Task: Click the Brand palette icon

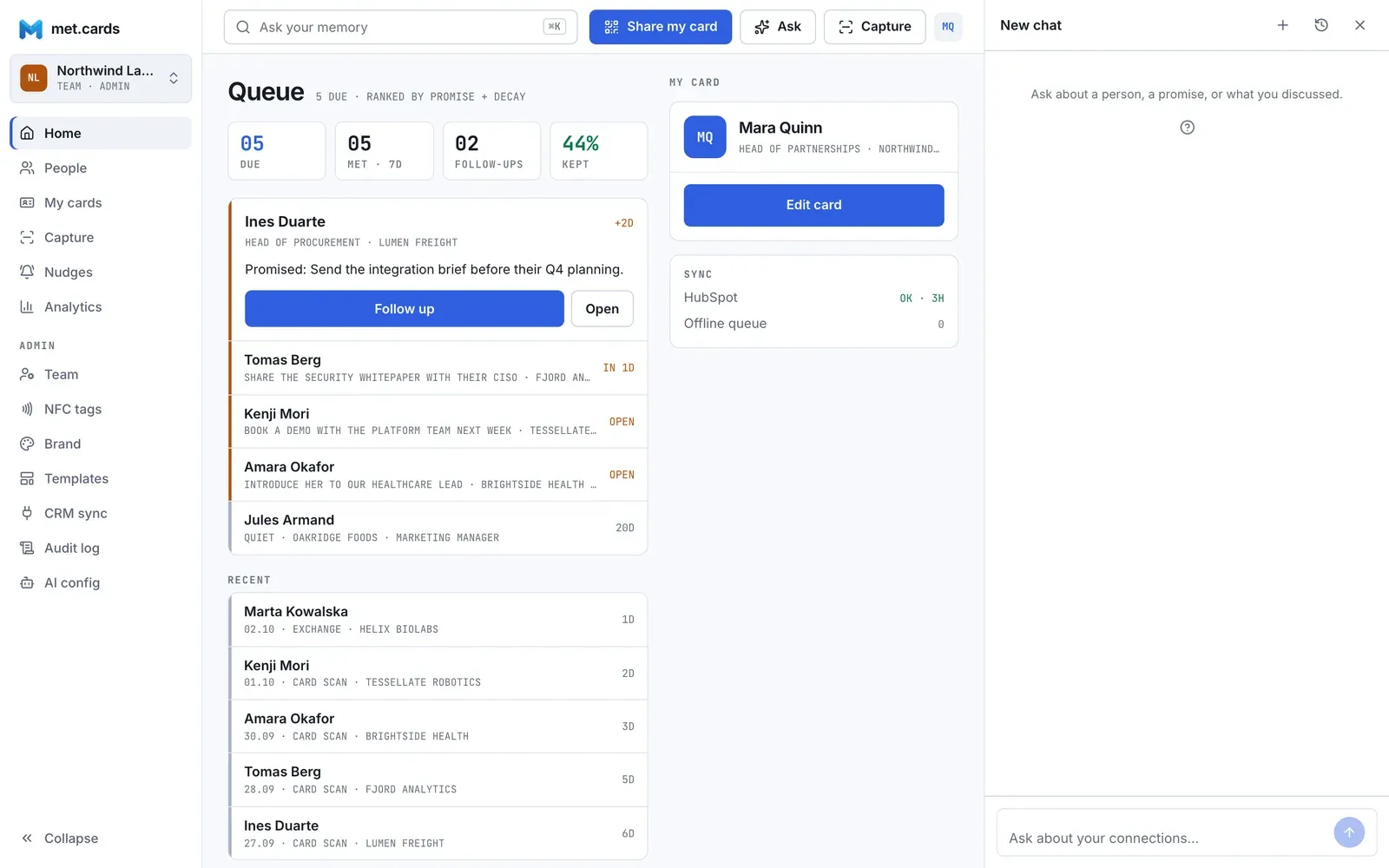Action: [x=28, y=444]
